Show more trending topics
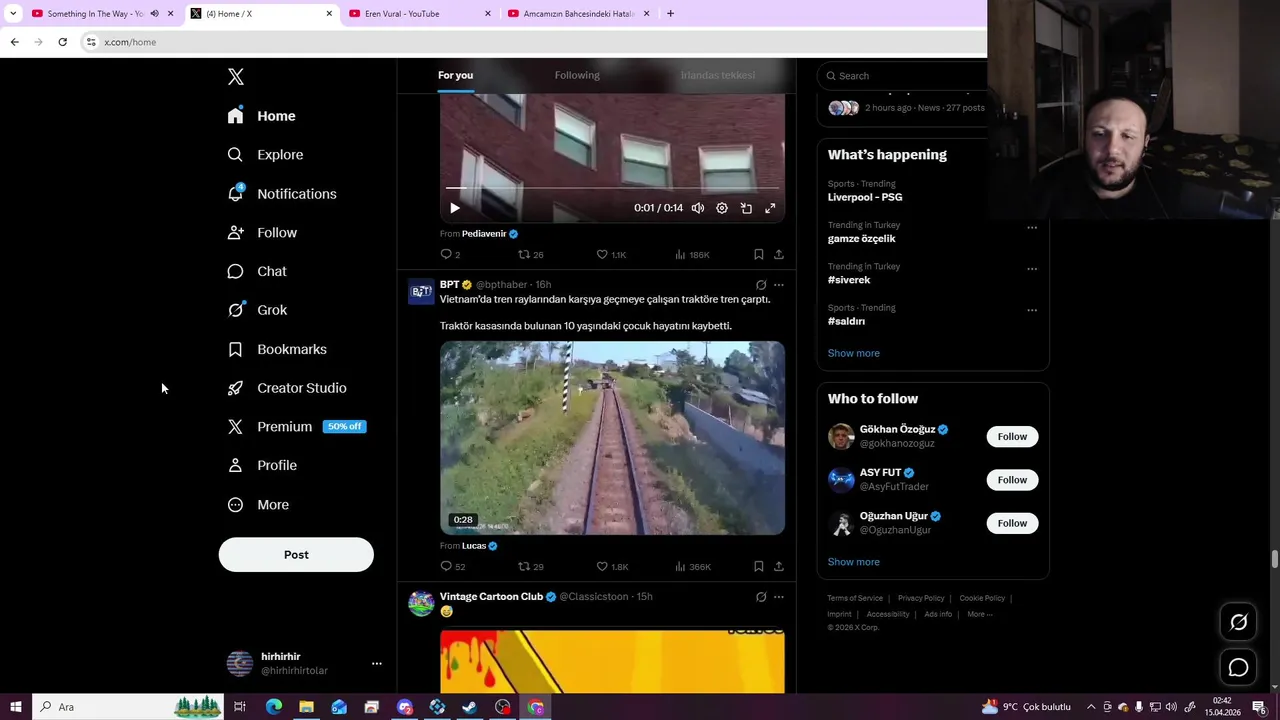This screenshot has width=1280, height=720. (x=854, y=353)
